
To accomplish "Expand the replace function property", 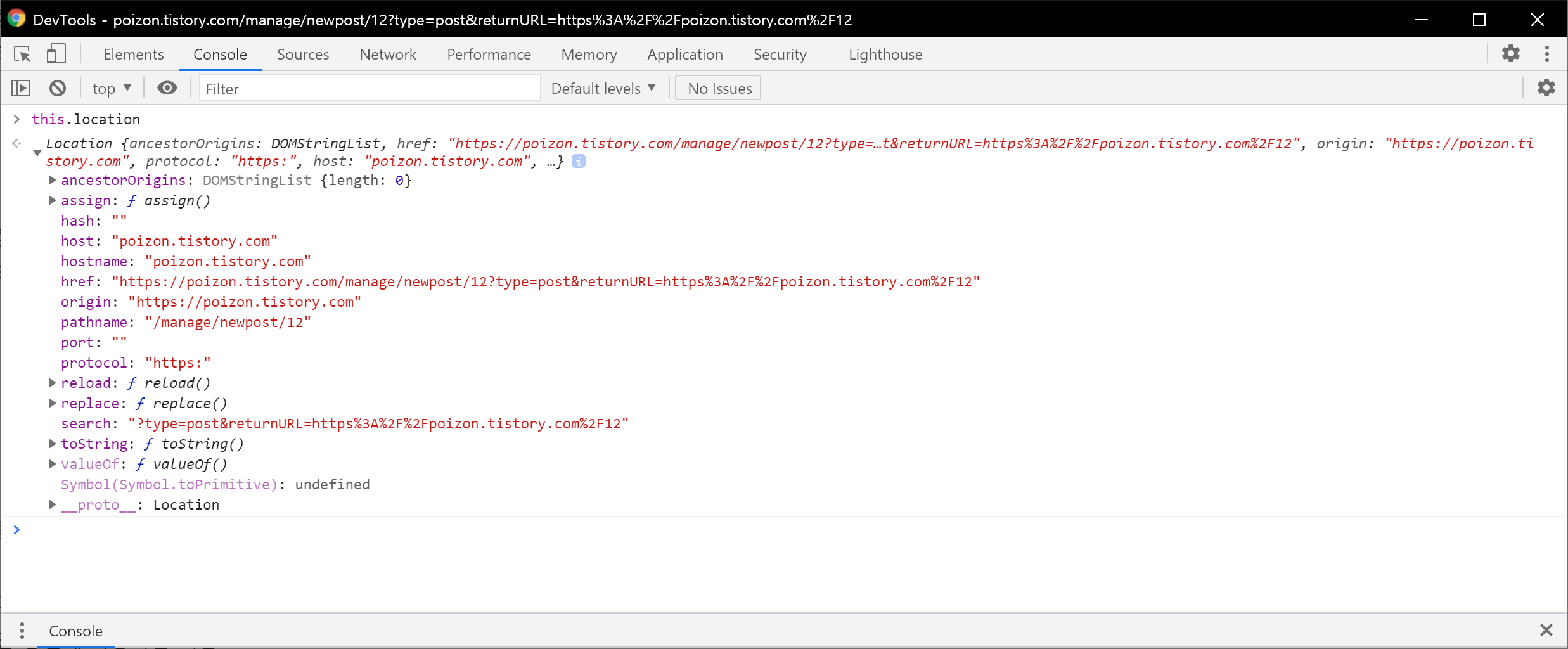I will pyautogui.click(x=53, y=403).
